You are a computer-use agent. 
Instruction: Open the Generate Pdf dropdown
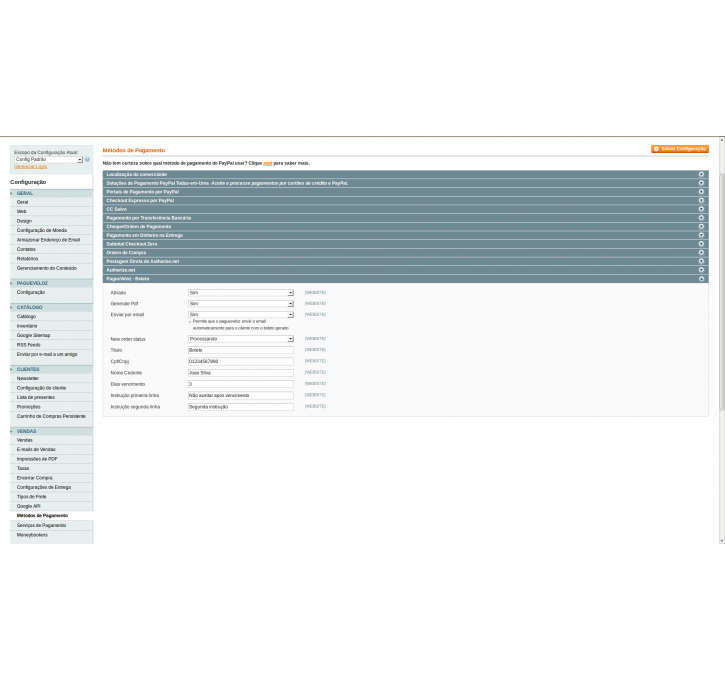click(240, 304)
